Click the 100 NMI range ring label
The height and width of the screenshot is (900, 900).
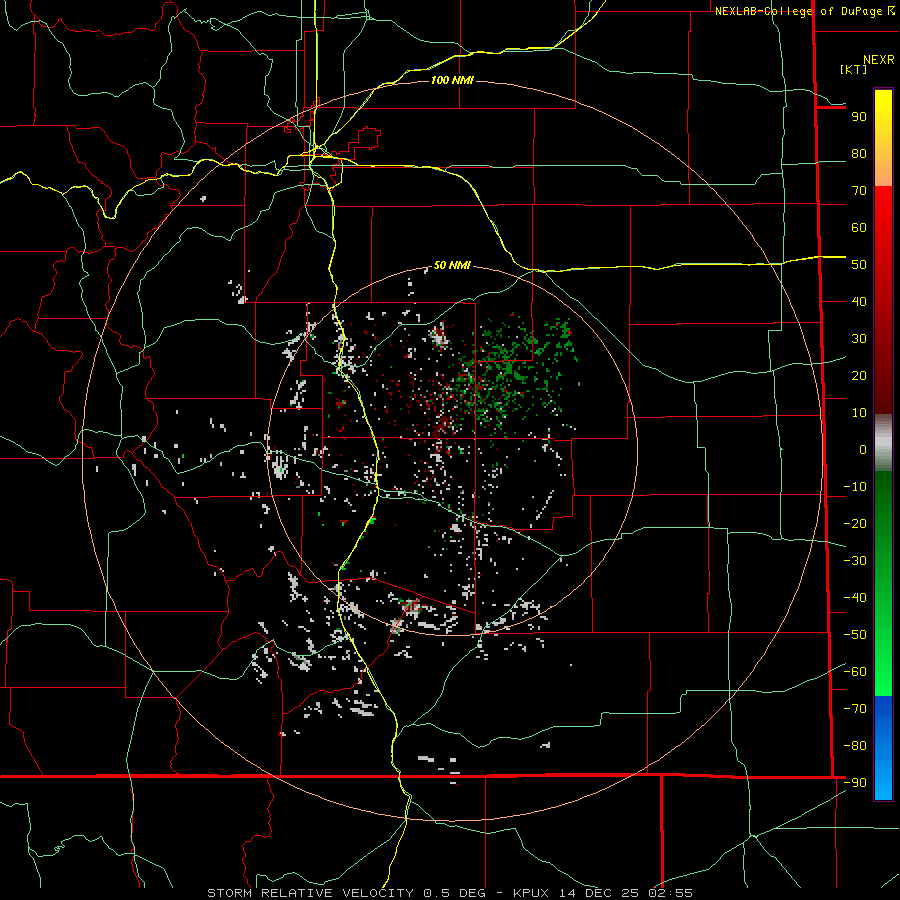coord(452,80)
